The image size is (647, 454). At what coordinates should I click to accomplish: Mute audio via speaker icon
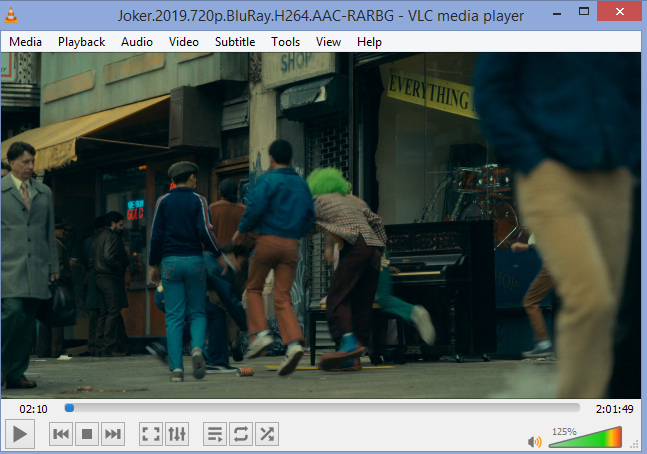534,442
